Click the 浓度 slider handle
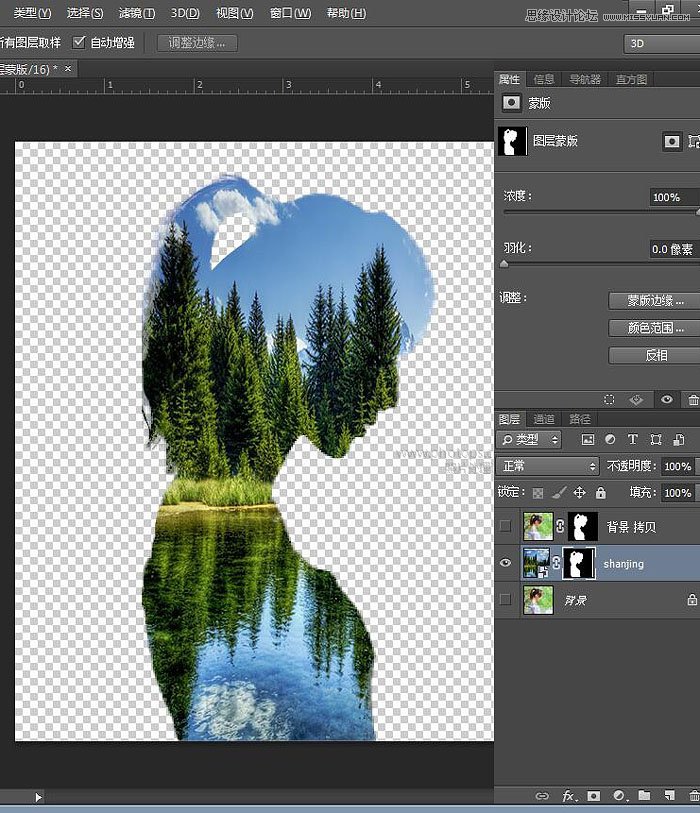The height and width of the screenshot is (813, 700). (x=698, y=213)
